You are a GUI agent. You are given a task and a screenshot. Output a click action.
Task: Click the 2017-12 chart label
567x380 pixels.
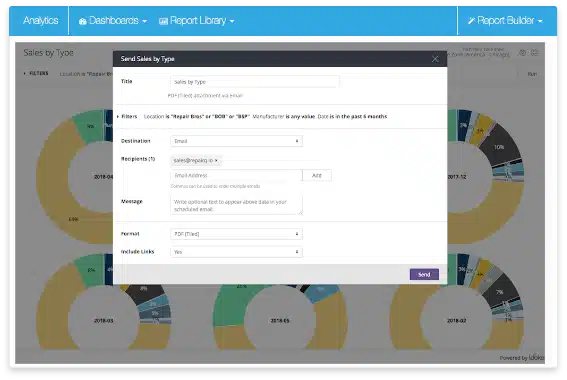[457, 177]
